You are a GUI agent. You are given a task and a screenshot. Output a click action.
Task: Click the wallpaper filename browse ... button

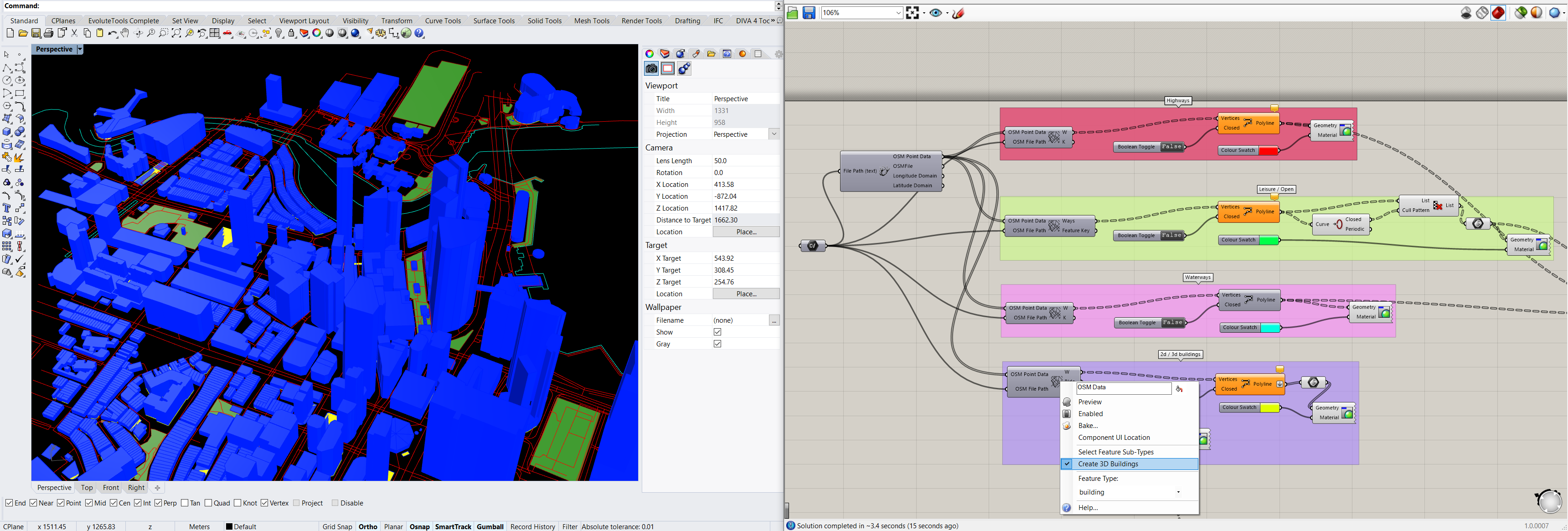click(774, 320)
